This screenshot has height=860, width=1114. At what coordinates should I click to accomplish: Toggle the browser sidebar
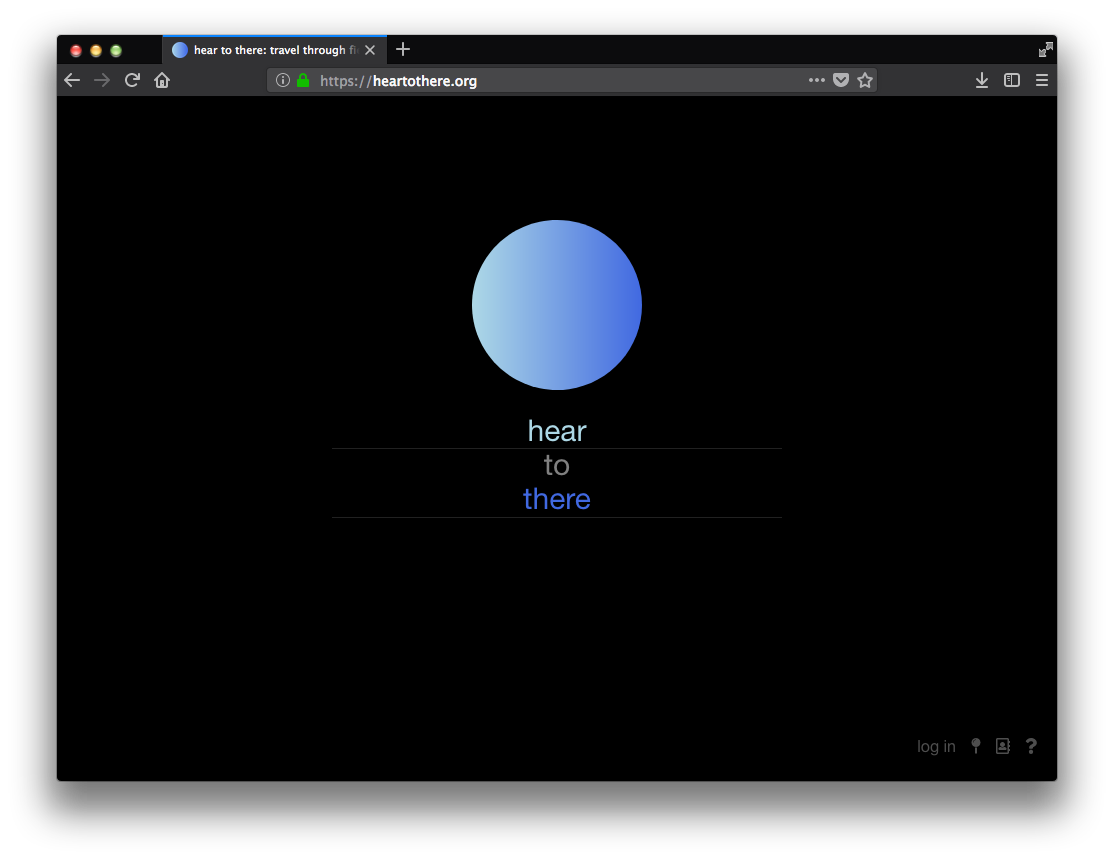click(x=1012, y=80)
